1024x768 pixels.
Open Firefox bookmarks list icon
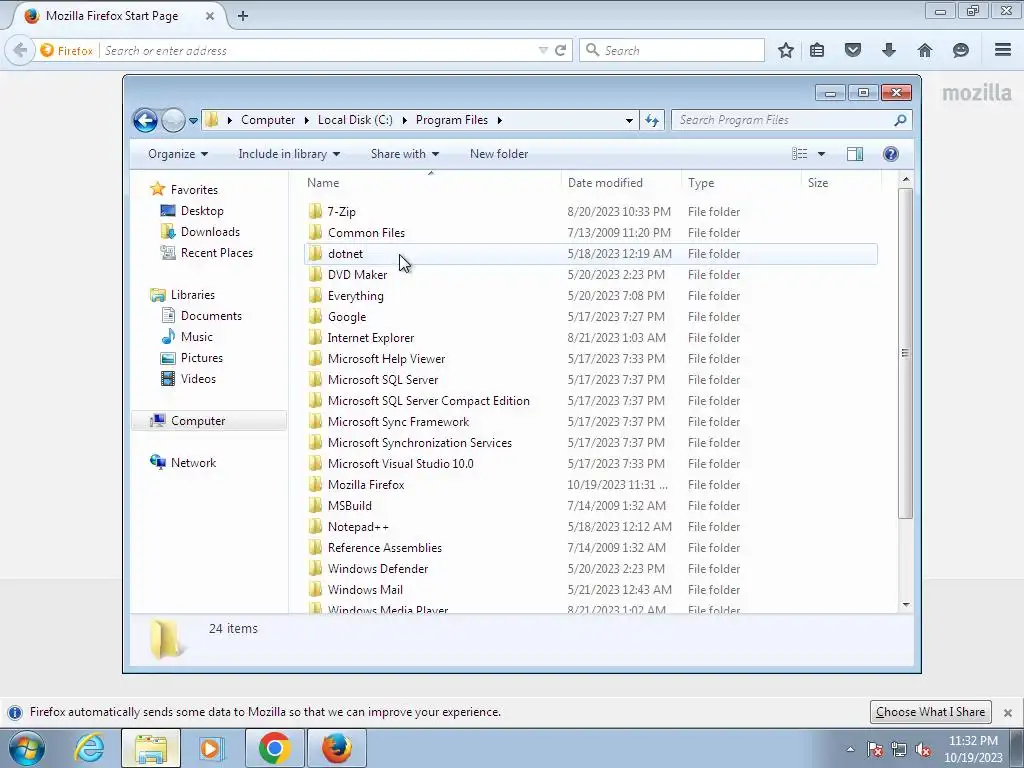(x=817, y=50)
